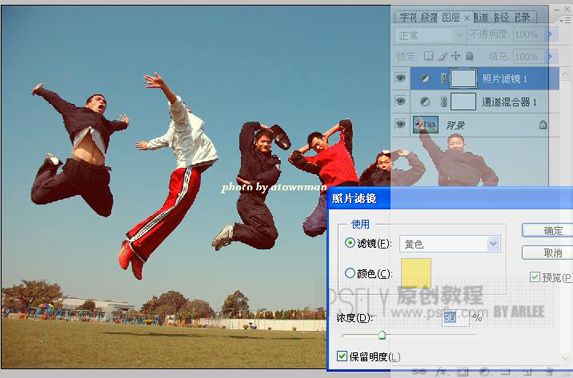Enable lock position move icon
This screenshot has width=573, height=378.
pyautogui.click(x=456, y=56)
